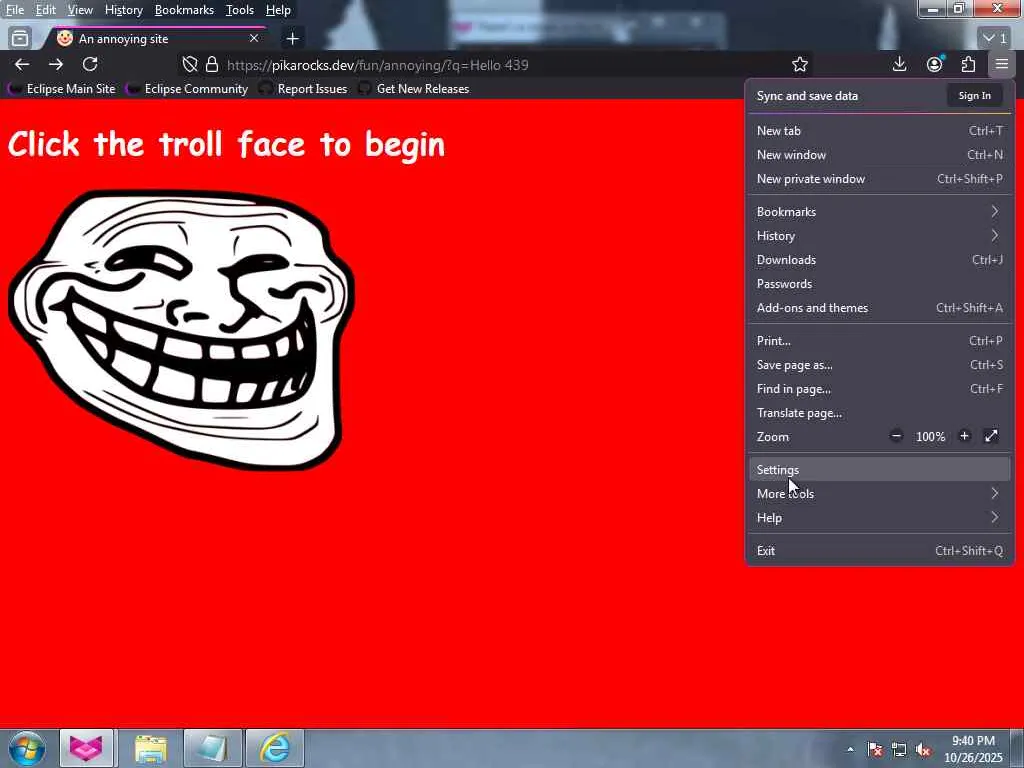The width and height of the screenshot is (1024, 768).
Task: Click the network tray icon
Action: (899, 750)
